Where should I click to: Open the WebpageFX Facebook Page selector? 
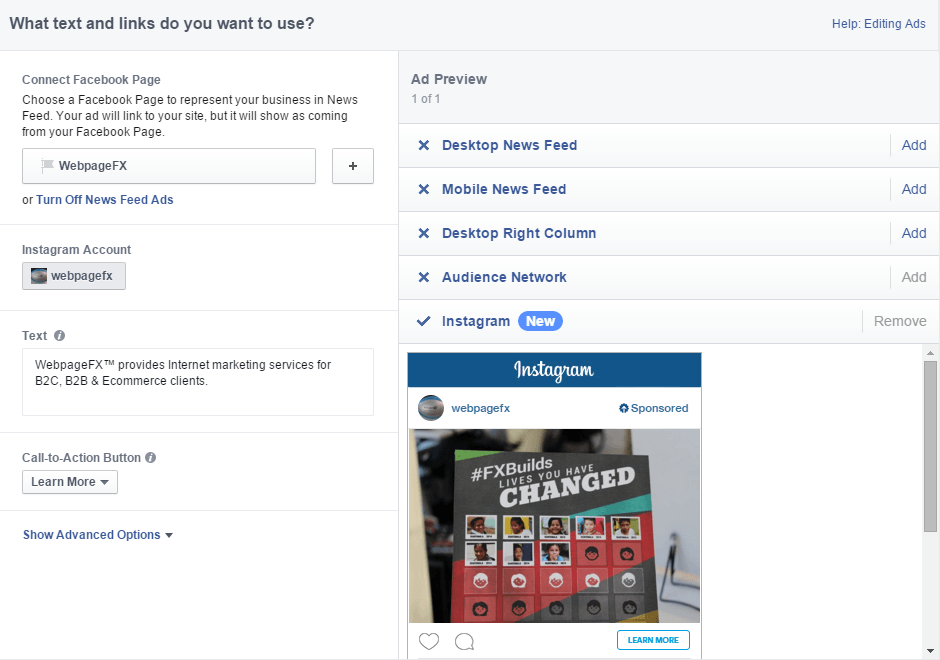pos(169,166)
